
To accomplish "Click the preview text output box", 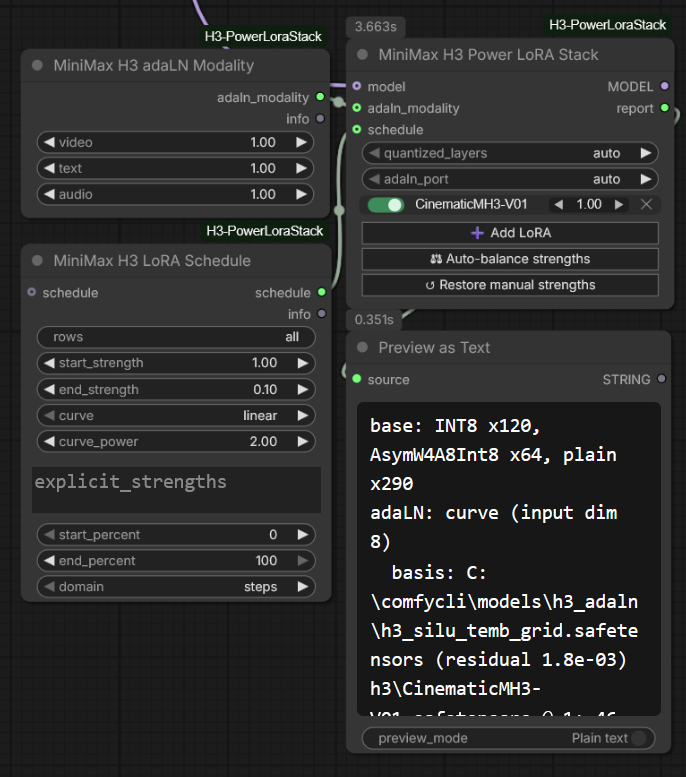I will point(509,559).
